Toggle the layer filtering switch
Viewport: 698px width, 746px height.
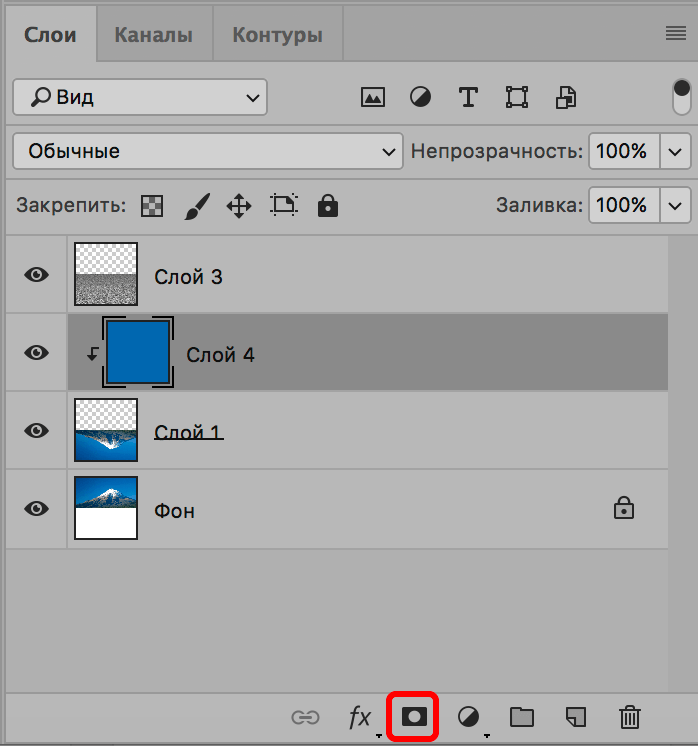coord(682,97)
